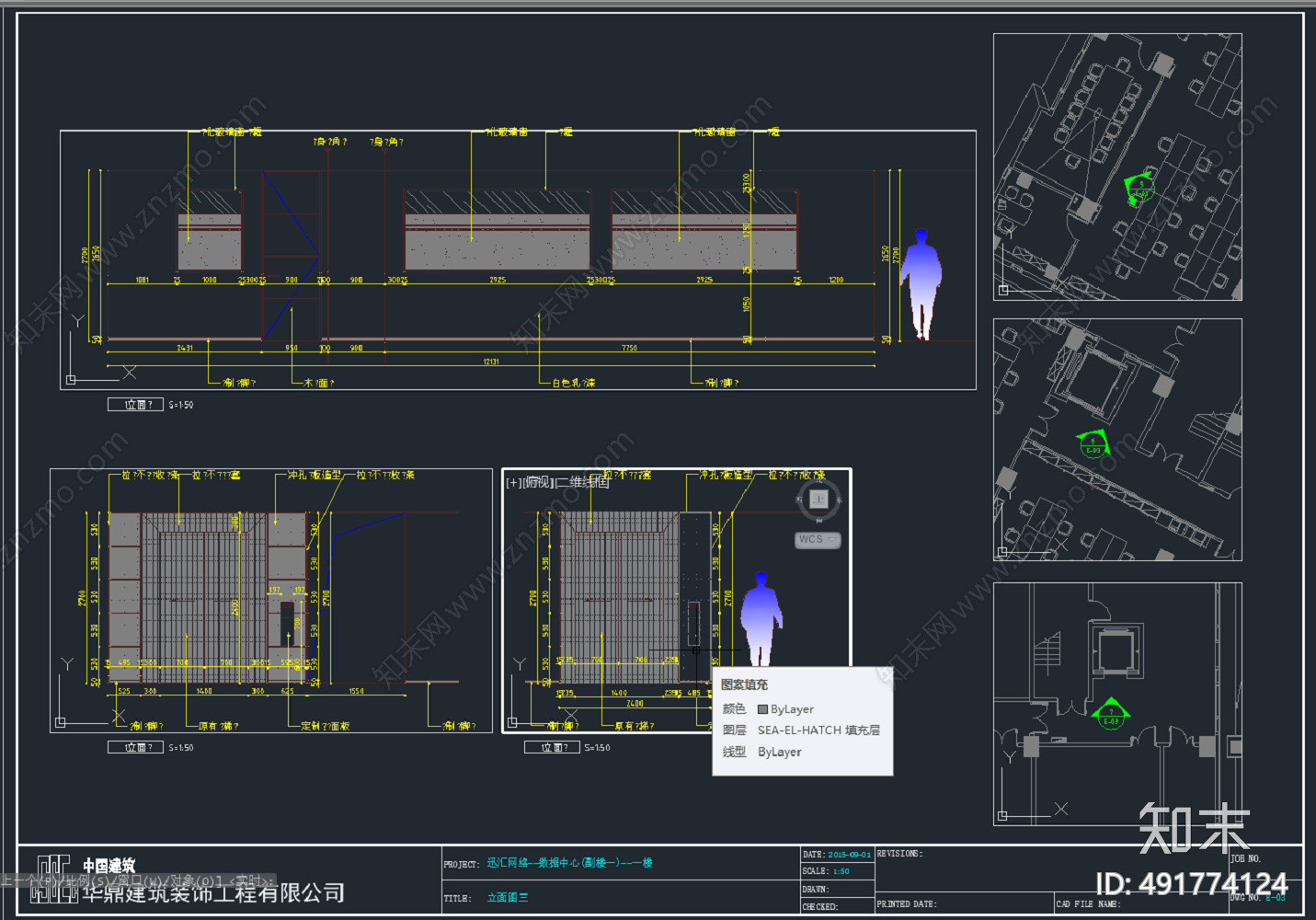Viewport: 1316px width, 920px height.
Task: Click the ViewCube top face
Action: [818, 500]
